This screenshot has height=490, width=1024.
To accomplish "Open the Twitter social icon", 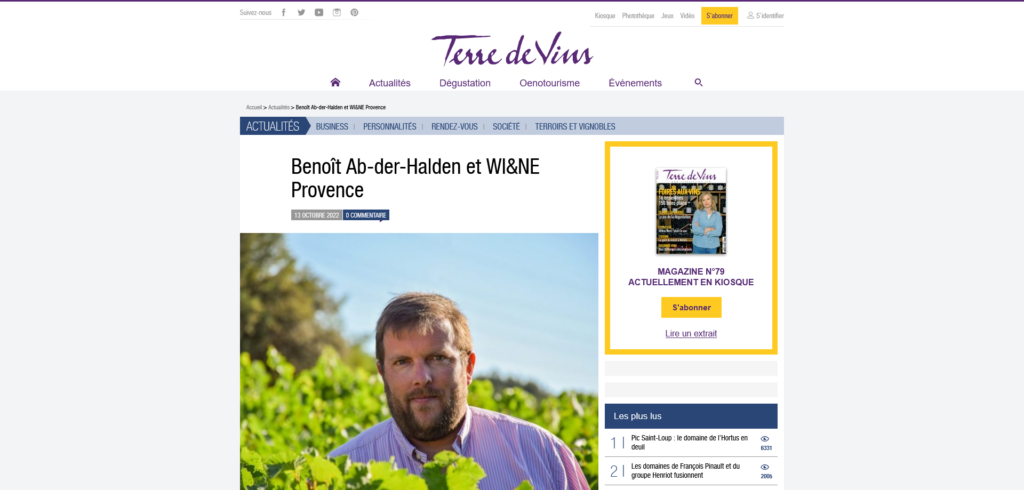I will coord(301,12).
